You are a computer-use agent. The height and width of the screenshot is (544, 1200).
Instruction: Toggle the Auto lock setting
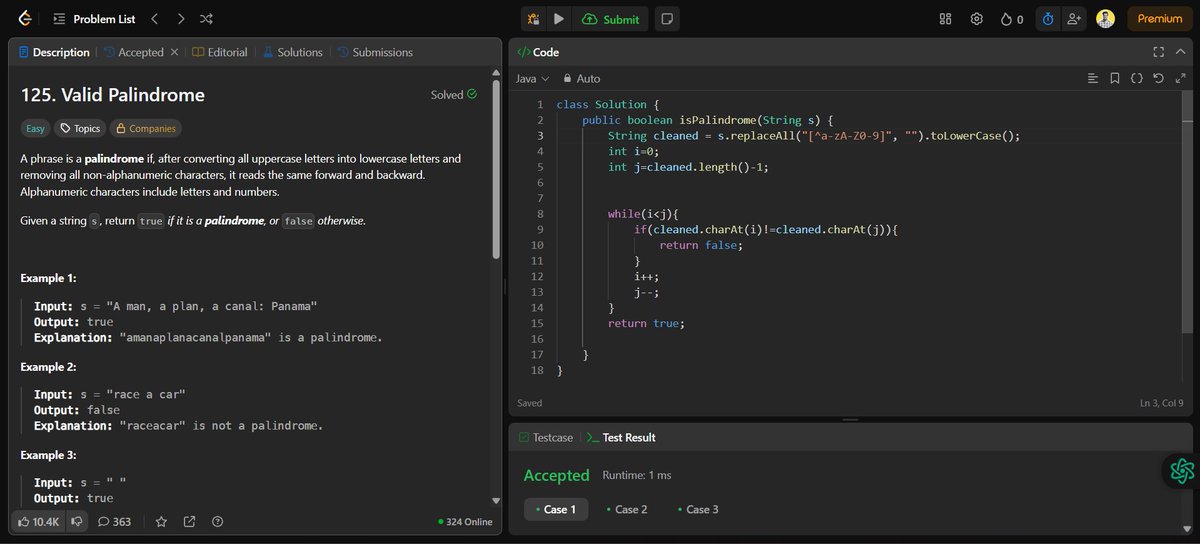[582, 78]
